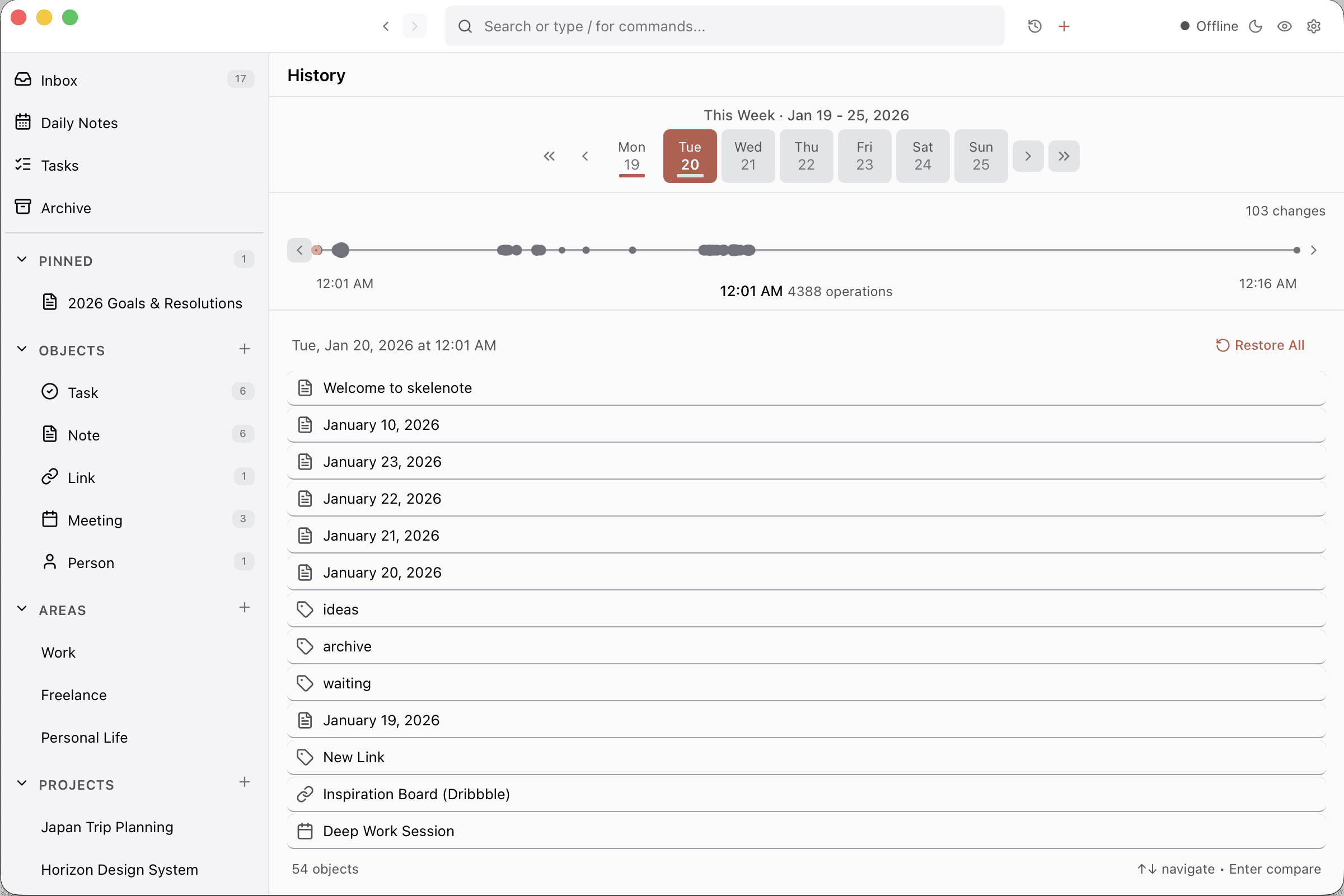Click the Offline status indicator

[1209, 26]
